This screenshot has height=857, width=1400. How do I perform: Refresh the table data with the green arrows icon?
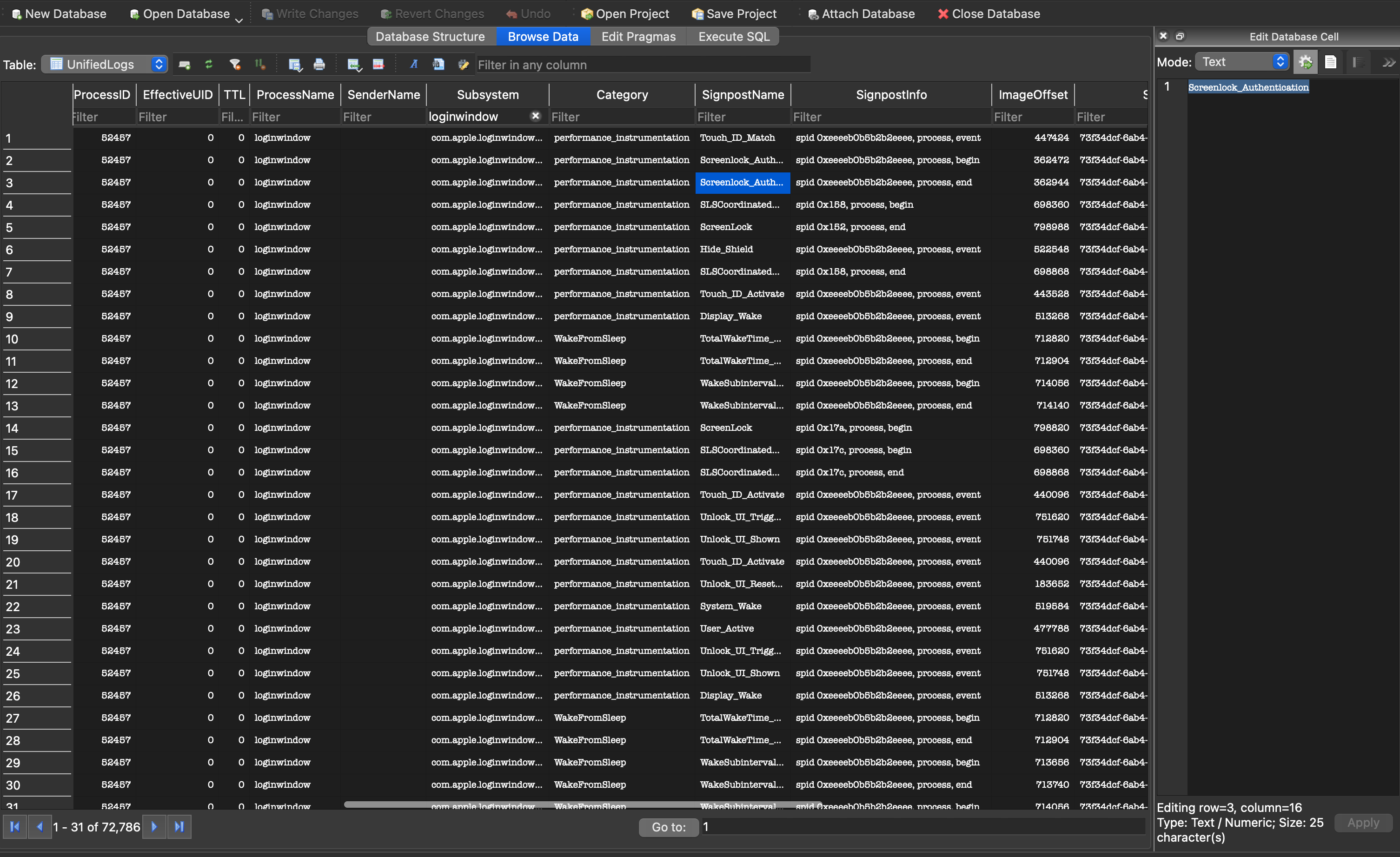(209, 65)
